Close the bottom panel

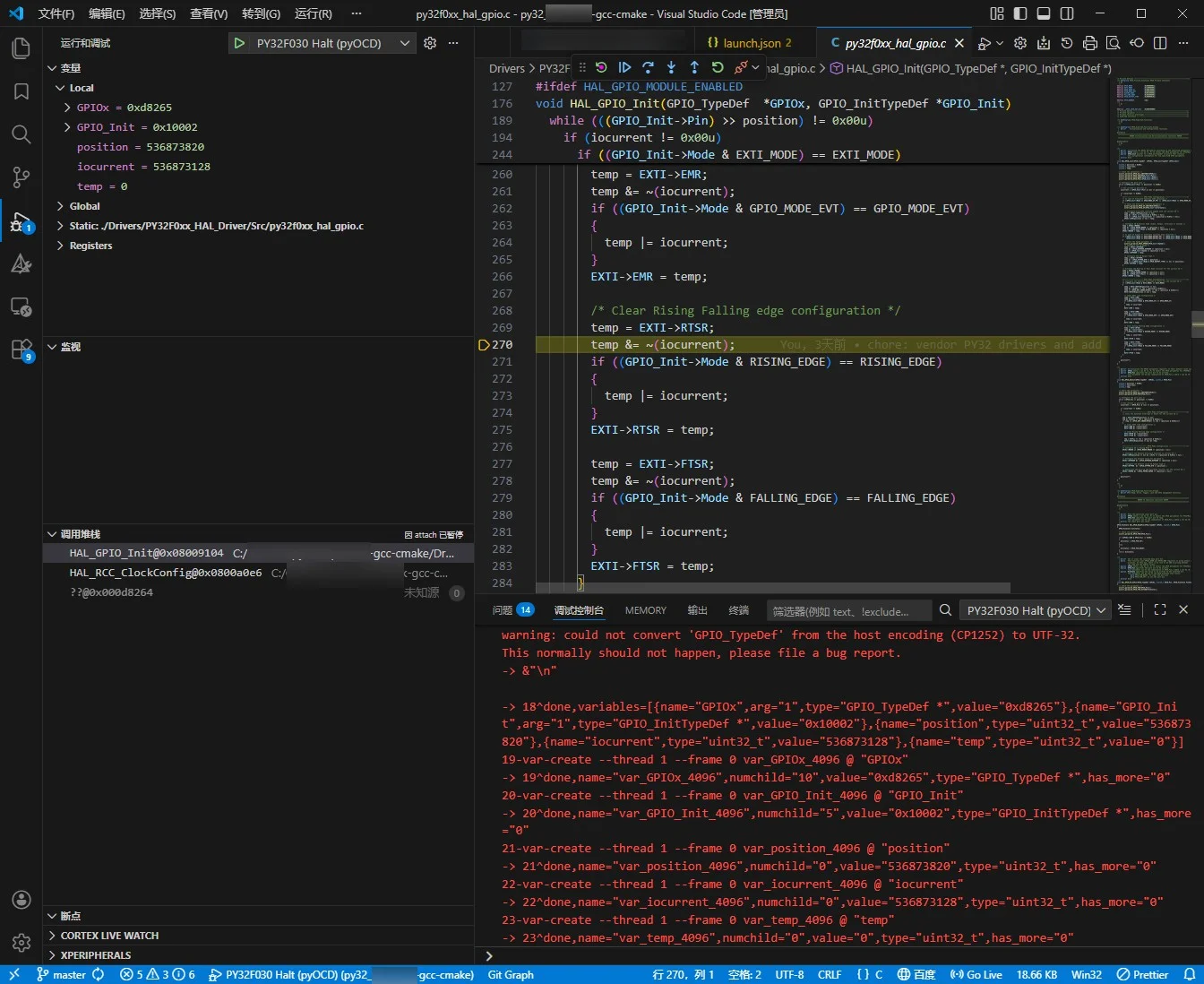coord(1183,609)
